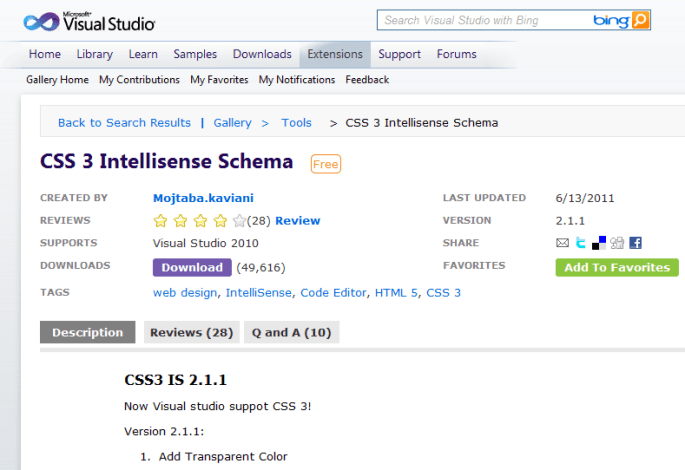Viewport: 685px width, 470px height.
Task: Switch to Q and A (10) tab
Action: click(x=291, y=332)
